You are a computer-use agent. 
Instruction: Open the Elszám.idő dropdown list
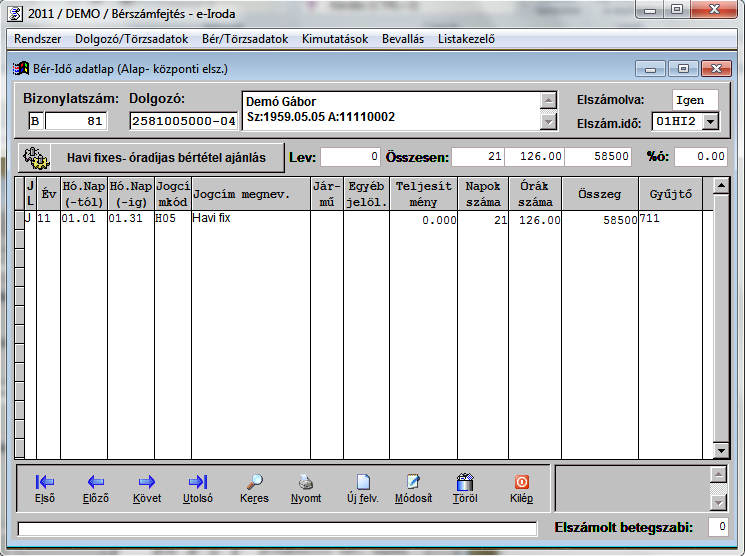[710, 121]
